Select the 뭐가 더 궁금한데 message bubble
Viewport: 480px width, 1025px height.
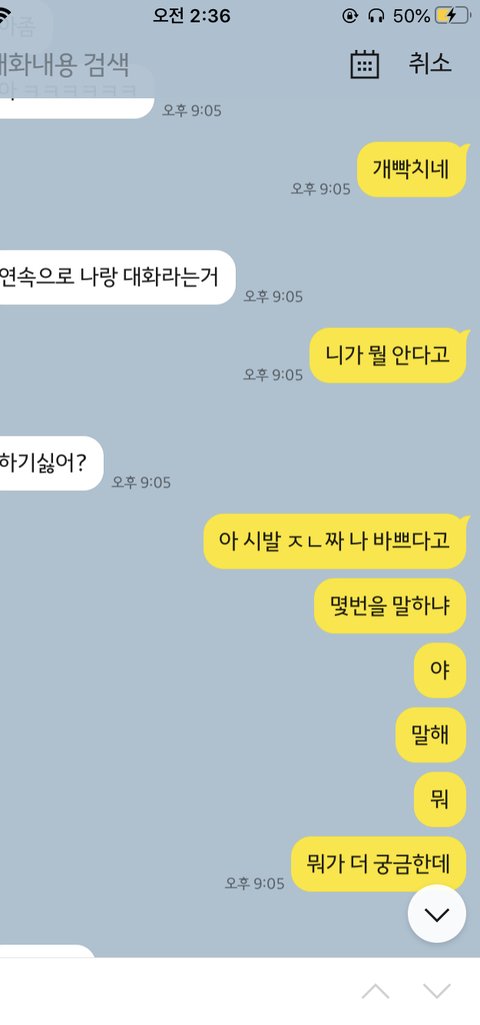(x=379, y=864)
